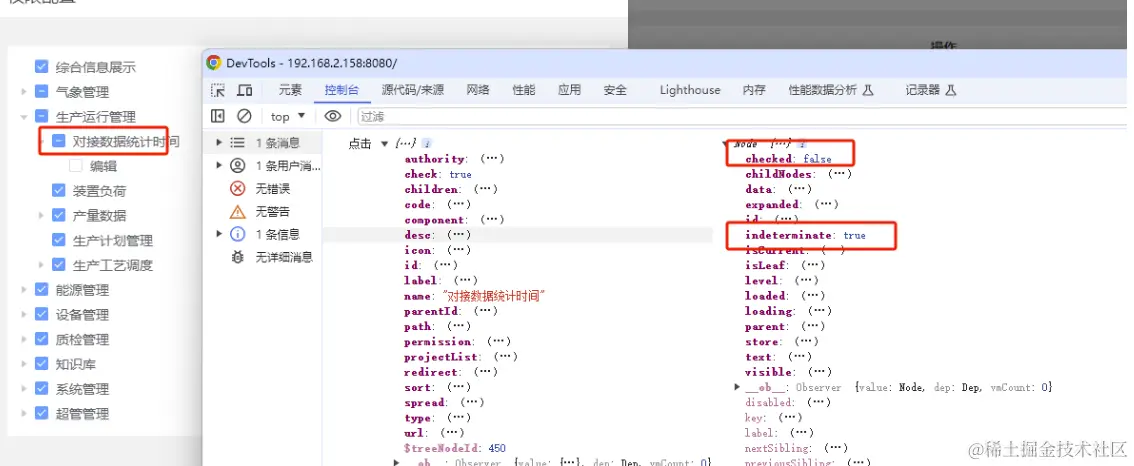Expand the 生产工艺调度 tree node arrow

tap(41, 265)
